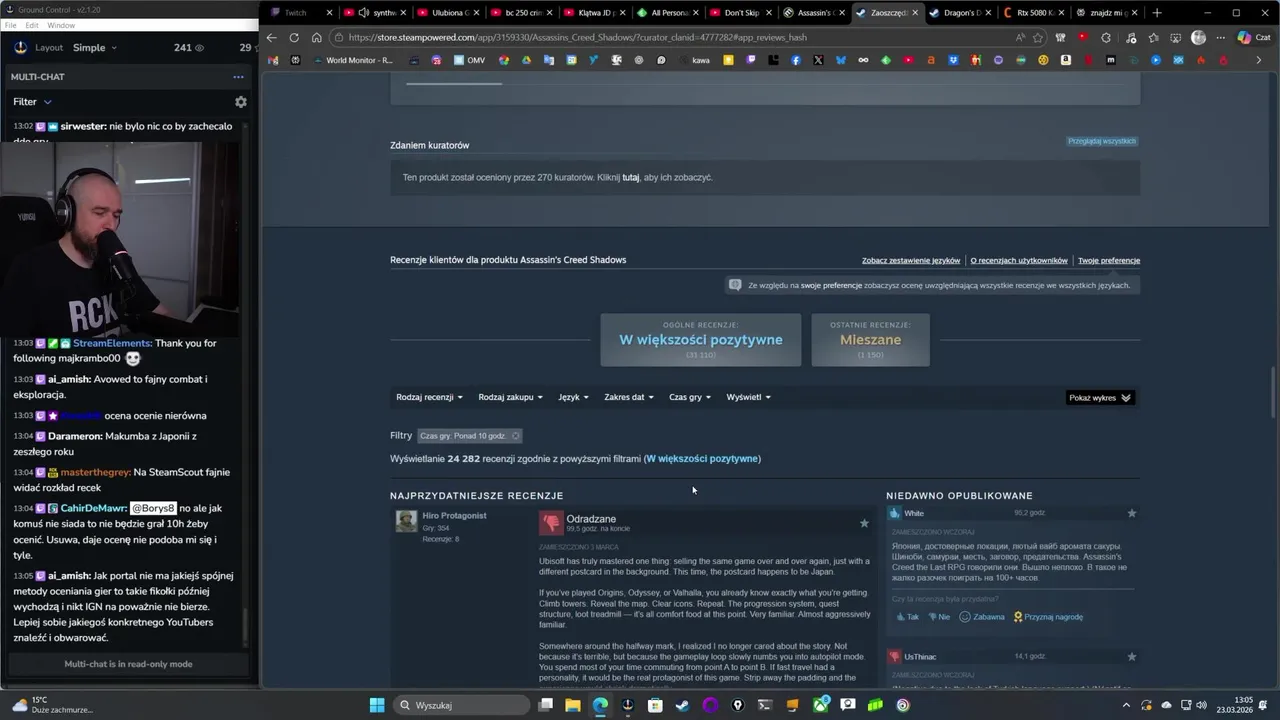This screenshot has height=720, width=1280.
Task: Click the Windows search box Wyszukaj
Action: pos(459,705)
